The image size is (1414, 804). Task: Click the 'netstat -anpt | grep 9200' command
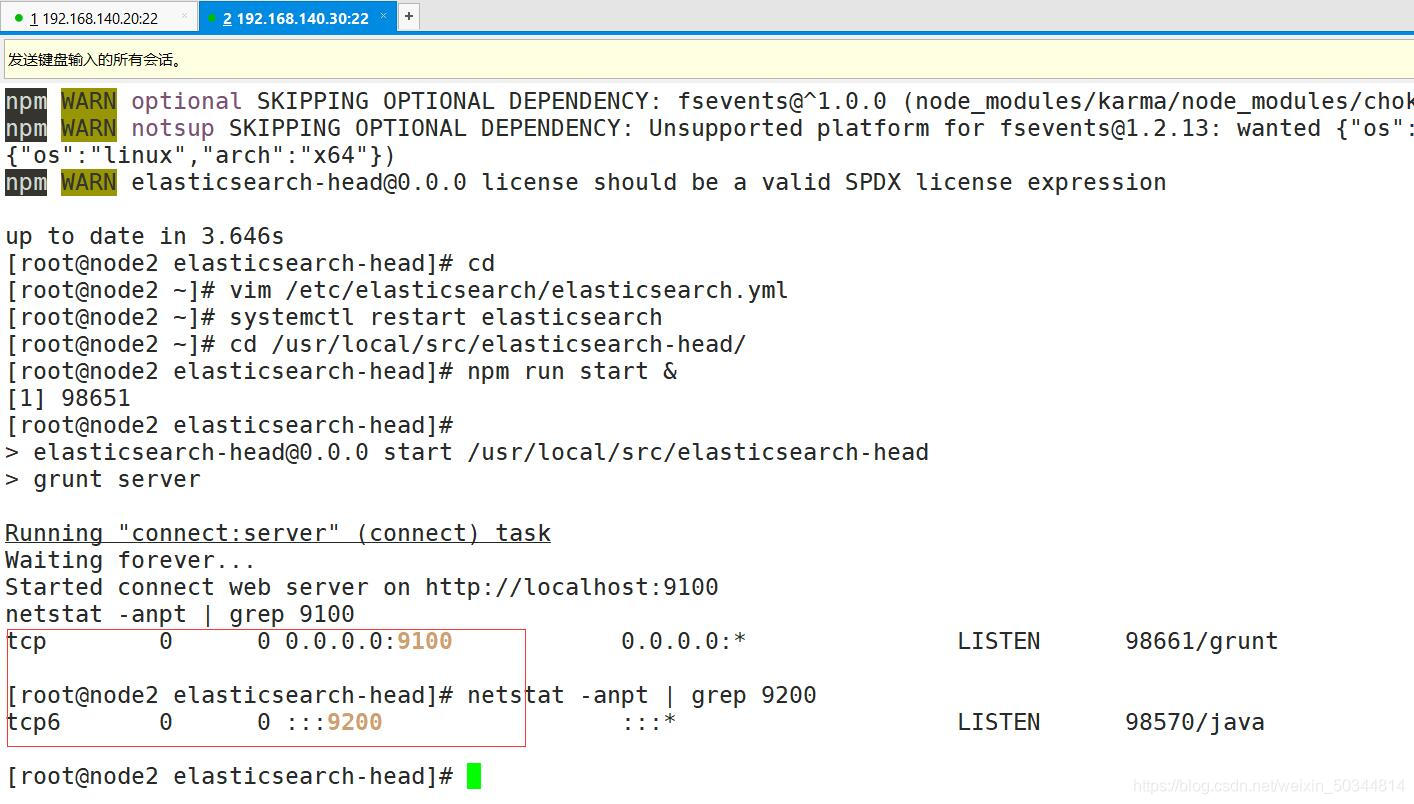(x=642, y=695)
